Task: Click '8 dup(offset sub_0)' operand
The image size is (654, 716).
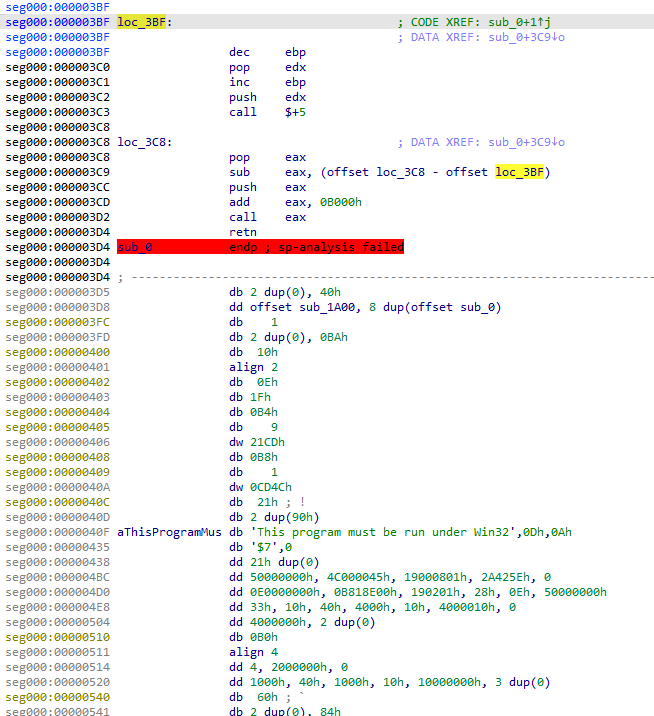Action: pyautogui.click(x=435, y=307)
